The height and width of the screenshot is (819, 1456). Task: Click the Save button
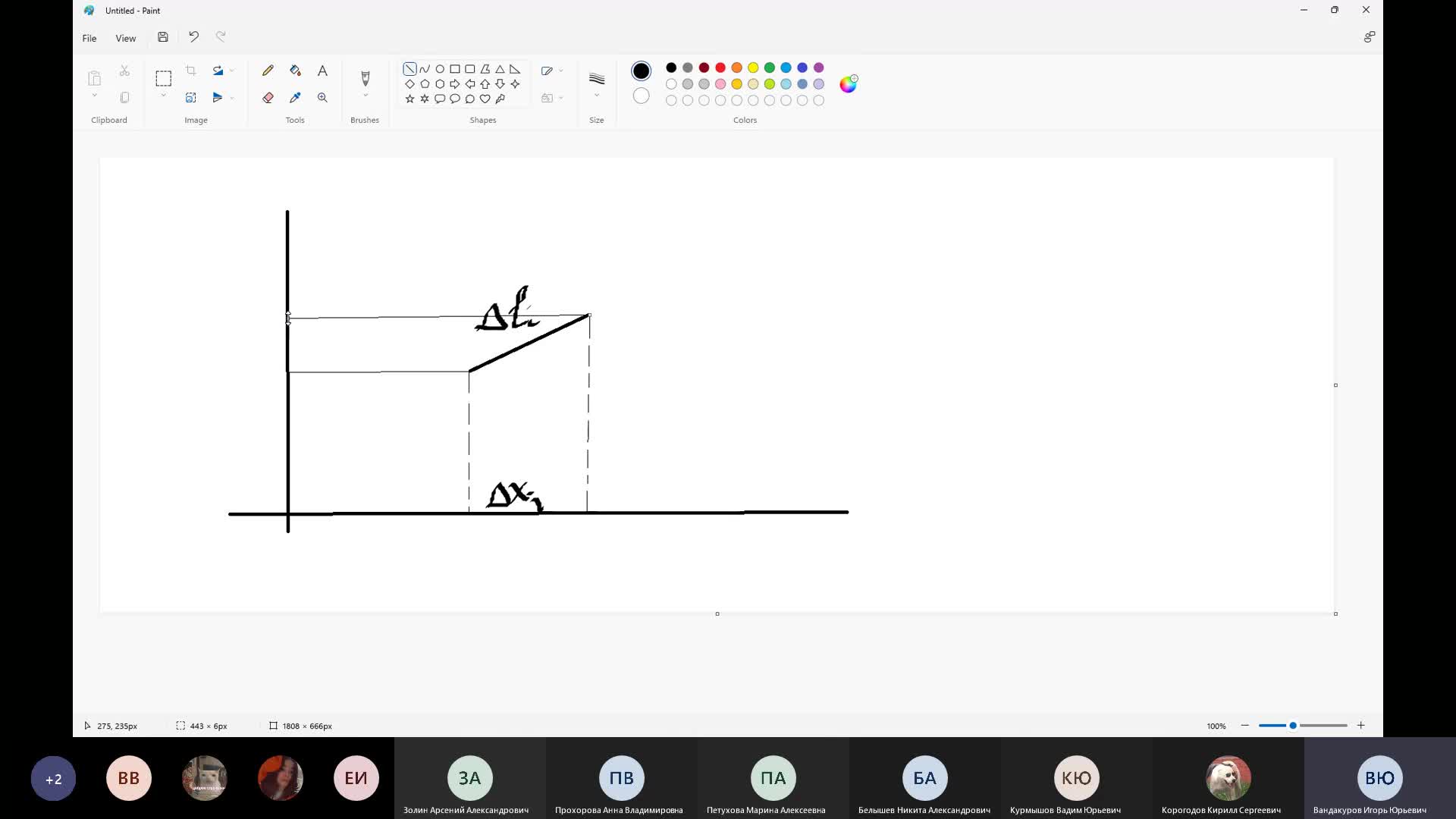click(162, 37)
